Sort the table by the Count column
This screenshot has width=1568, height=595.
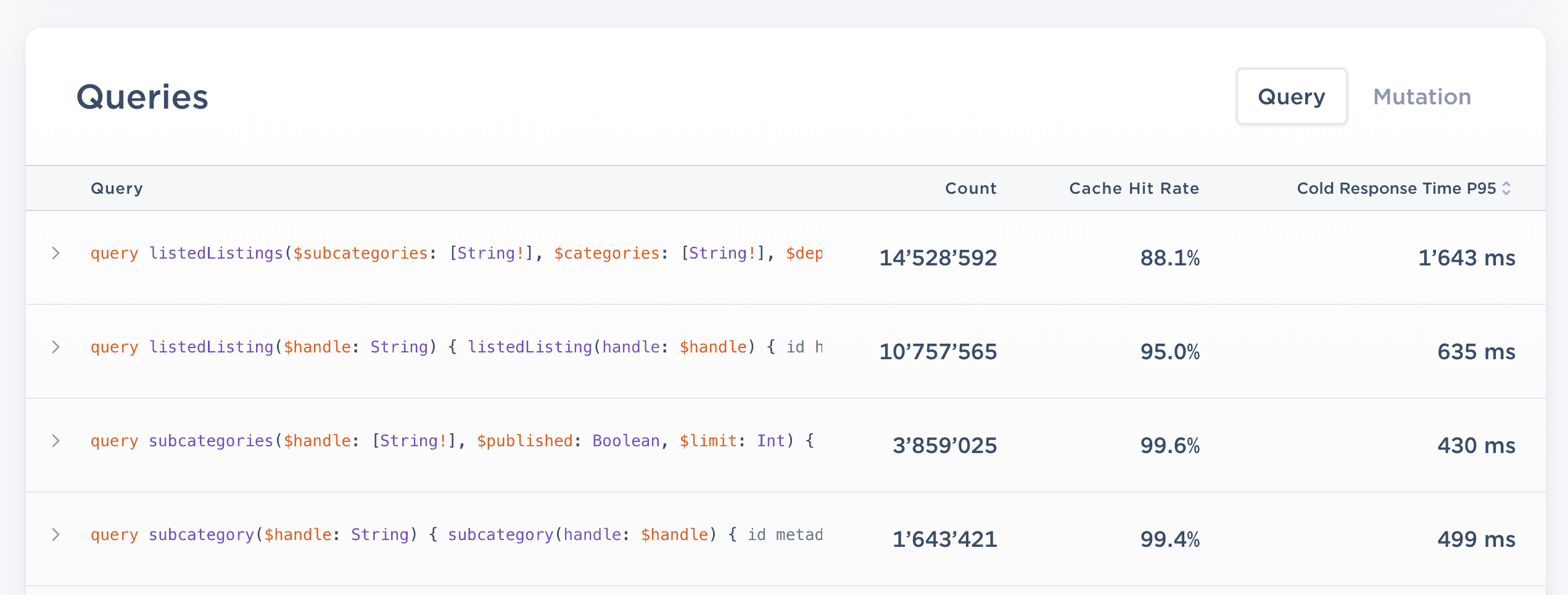click(970, 188)
